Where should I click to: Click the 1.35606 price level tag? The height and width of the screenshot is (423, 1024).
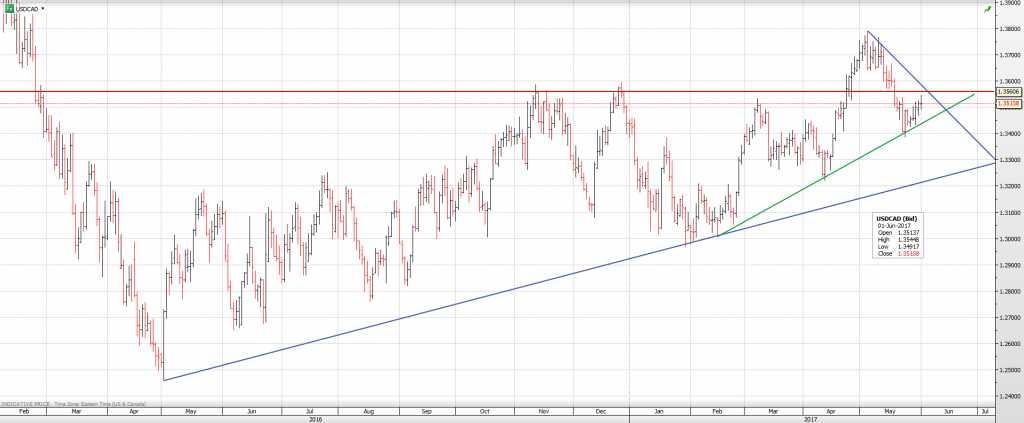tap(1008, 92)
